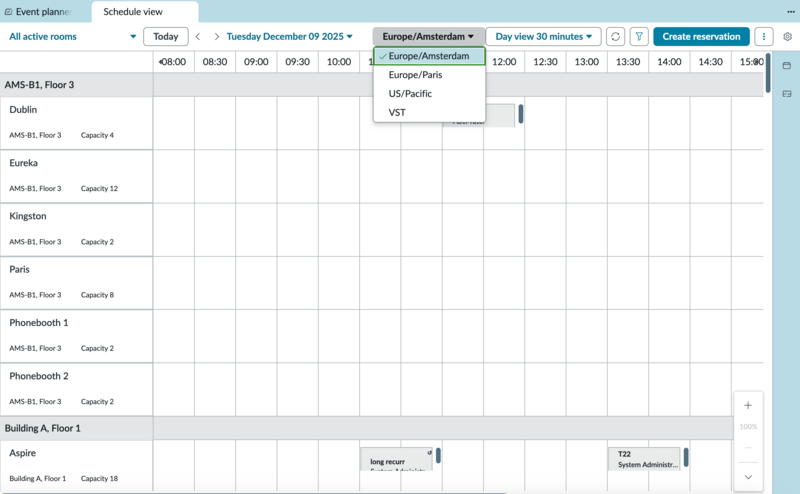Click the 08:30 time column header
The height and width of the screenshot is (494, 800).
(215, 62)
